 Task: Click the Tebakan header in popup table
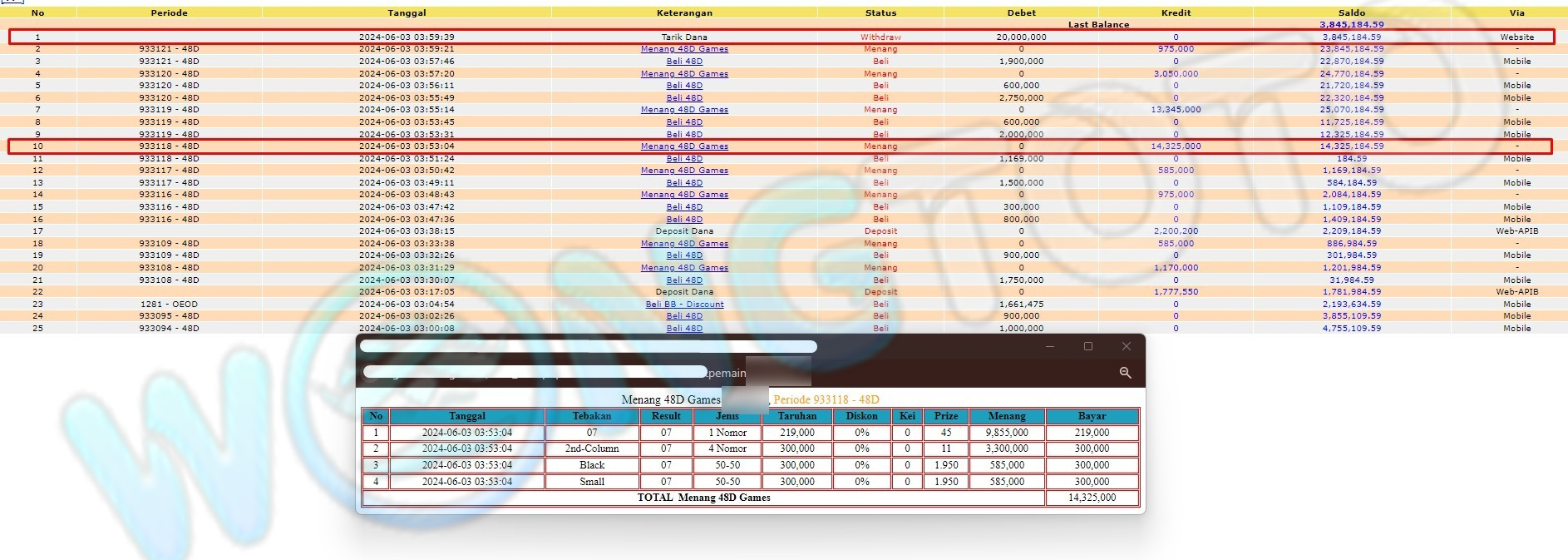(x=591, y=416)
